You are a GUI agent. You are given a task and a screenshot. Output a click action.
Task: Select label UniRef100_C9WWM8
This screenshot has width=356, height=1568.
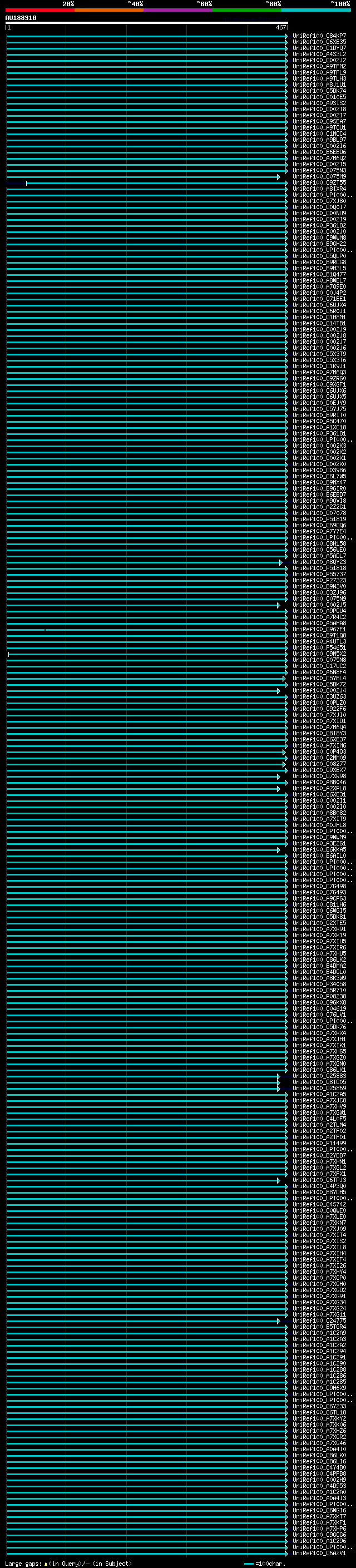click(x=319, y=238)
